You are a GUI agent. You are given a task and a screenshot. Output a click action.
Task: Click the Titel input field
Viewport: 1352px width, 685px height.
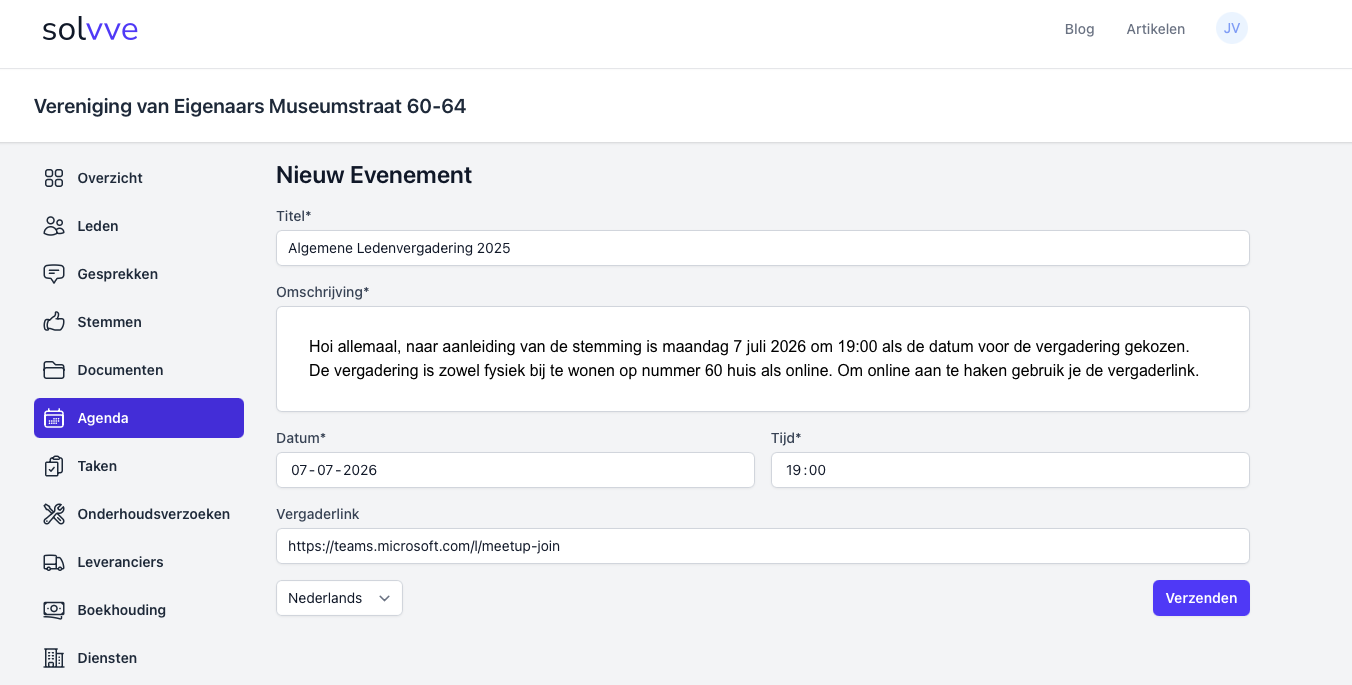tap(762, 248)
